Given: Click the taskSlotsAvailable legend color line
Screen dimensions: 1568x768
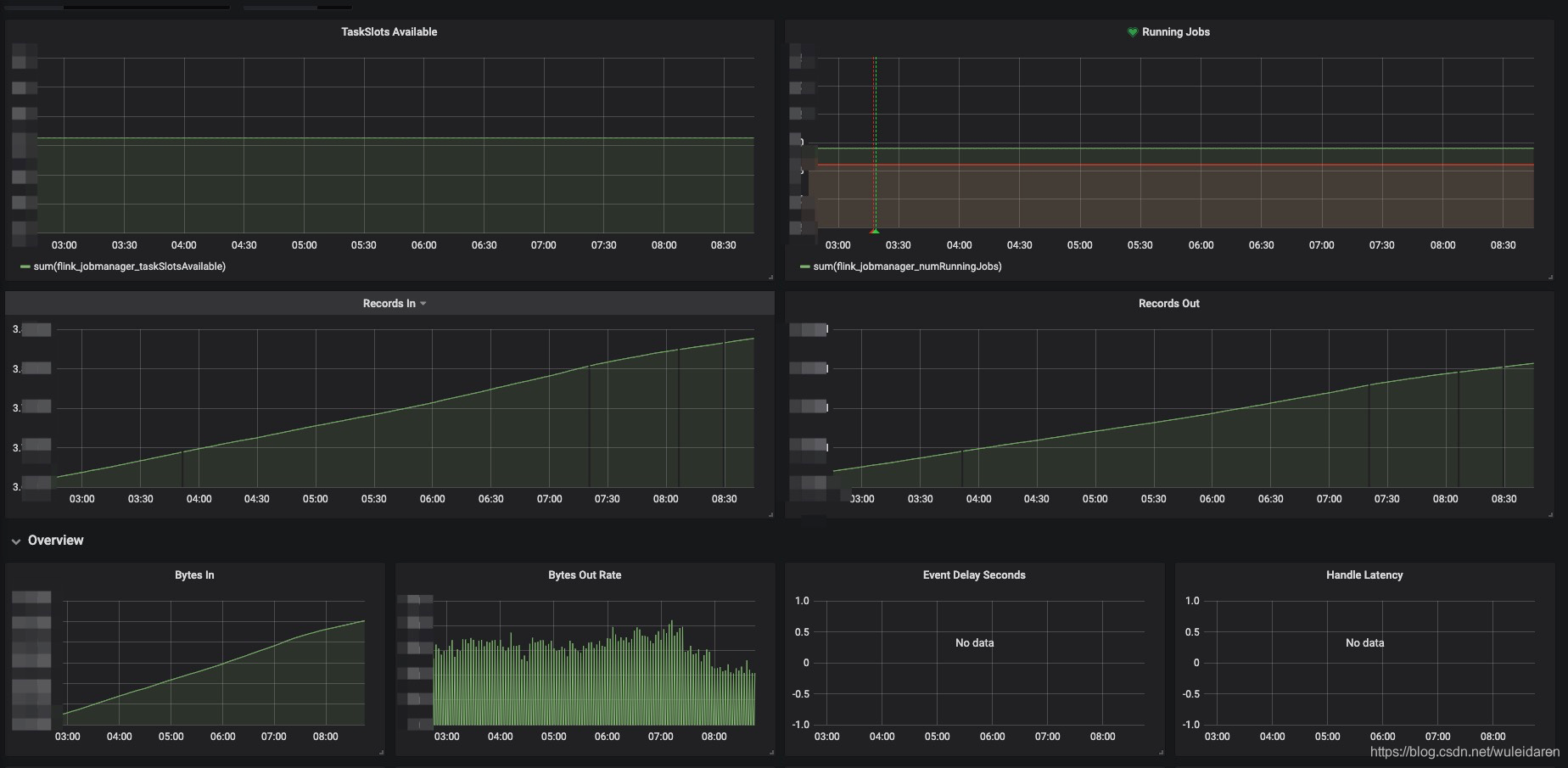Looking at the screenshot, I should pyautogui.click(x=25, y=266).
